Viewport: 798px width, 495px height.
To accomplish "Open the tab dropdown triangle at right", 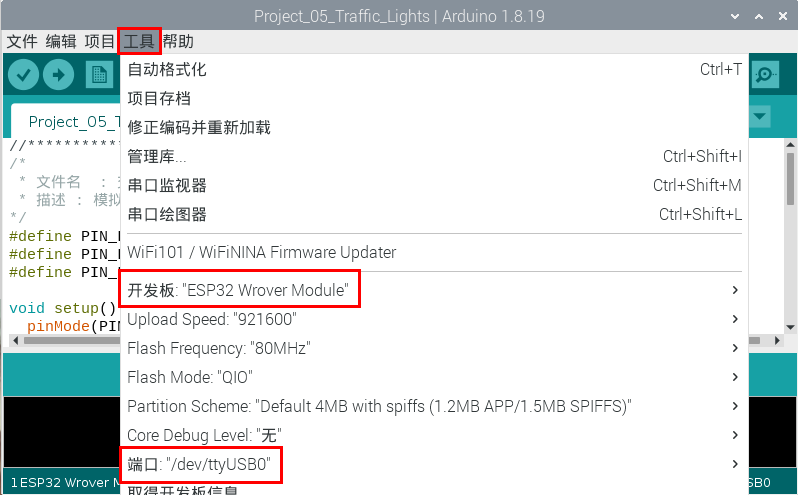I will tap(760, 117).
